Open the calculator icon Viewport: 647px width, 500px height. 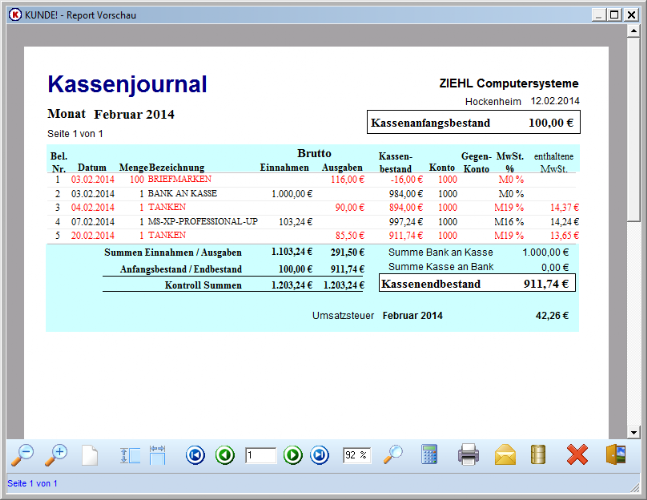[x=429, y=455]
